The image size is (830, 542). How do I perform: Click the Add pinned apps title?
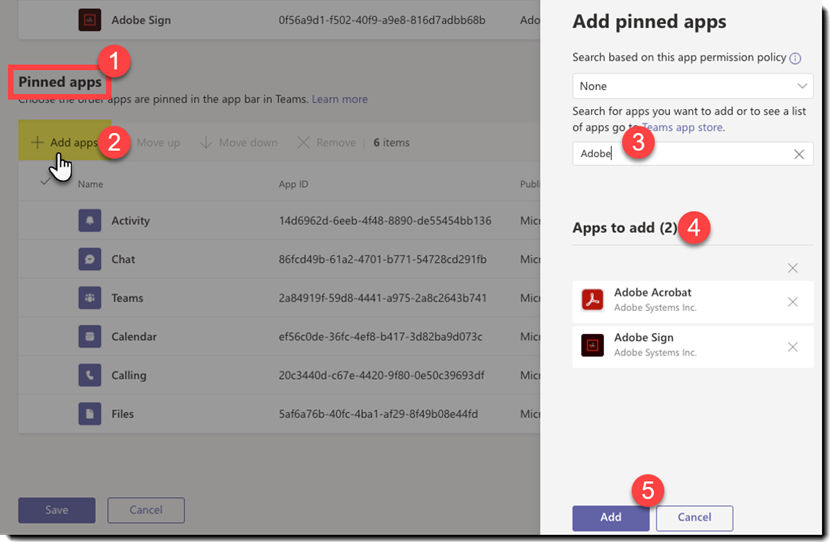[x=649, y=22]
